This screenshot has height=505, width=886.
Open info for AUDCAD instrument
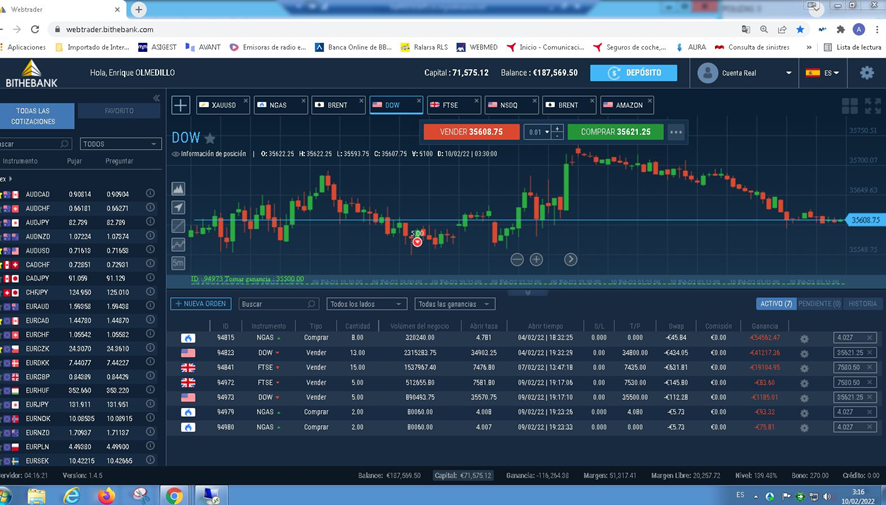click(150, 193)
